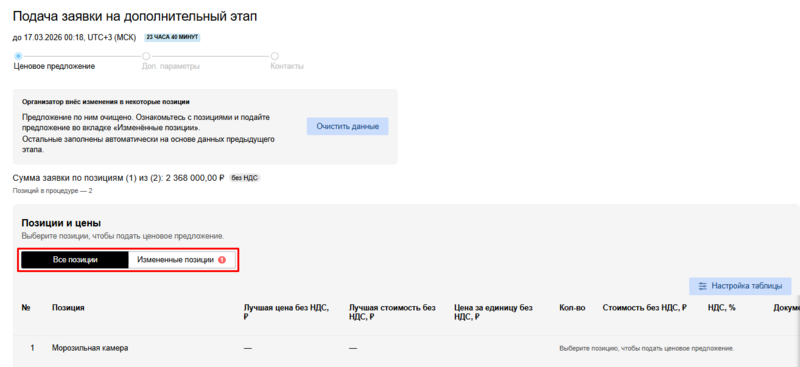This screenshot has height=367, width=800.
Task: Click the "Позиция" column header
Action: [68, 308]
